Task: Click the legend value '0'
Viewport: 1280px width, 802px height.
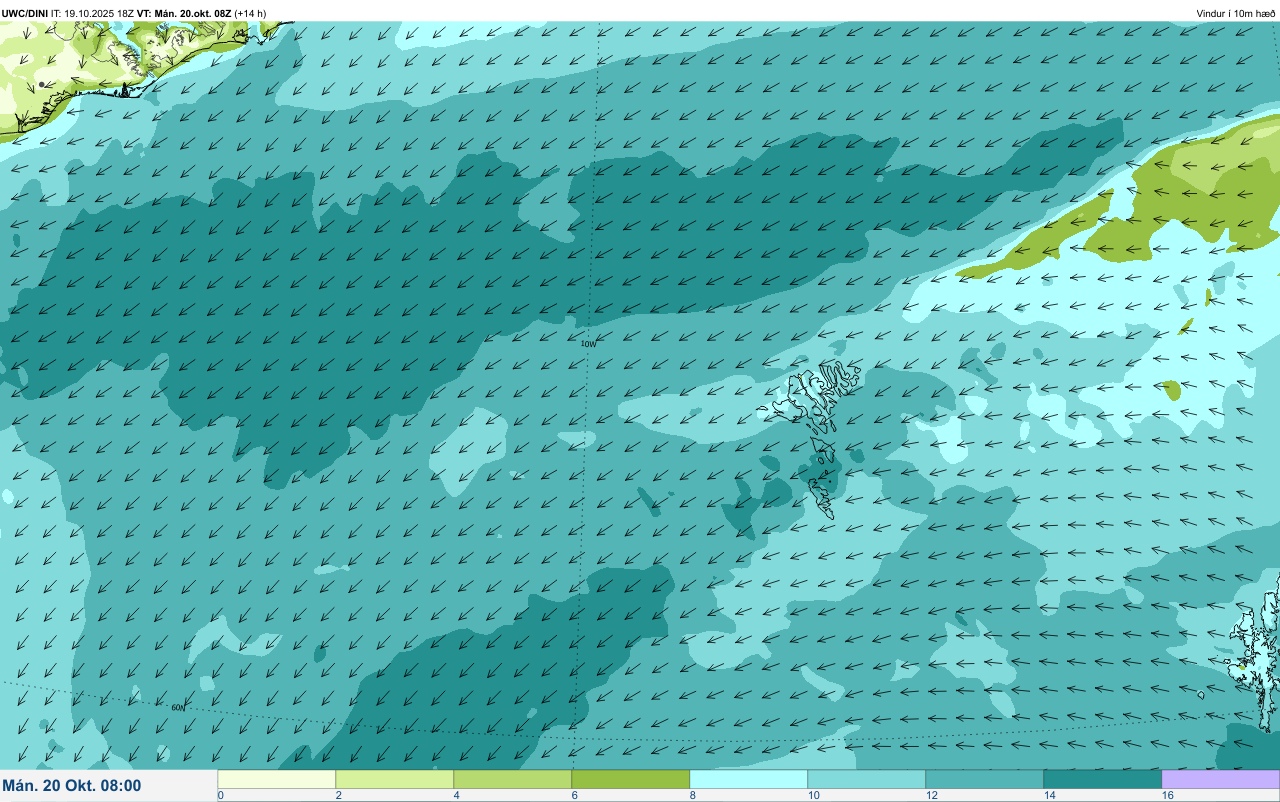Action: pyautogui.click(x=220, y=795)
